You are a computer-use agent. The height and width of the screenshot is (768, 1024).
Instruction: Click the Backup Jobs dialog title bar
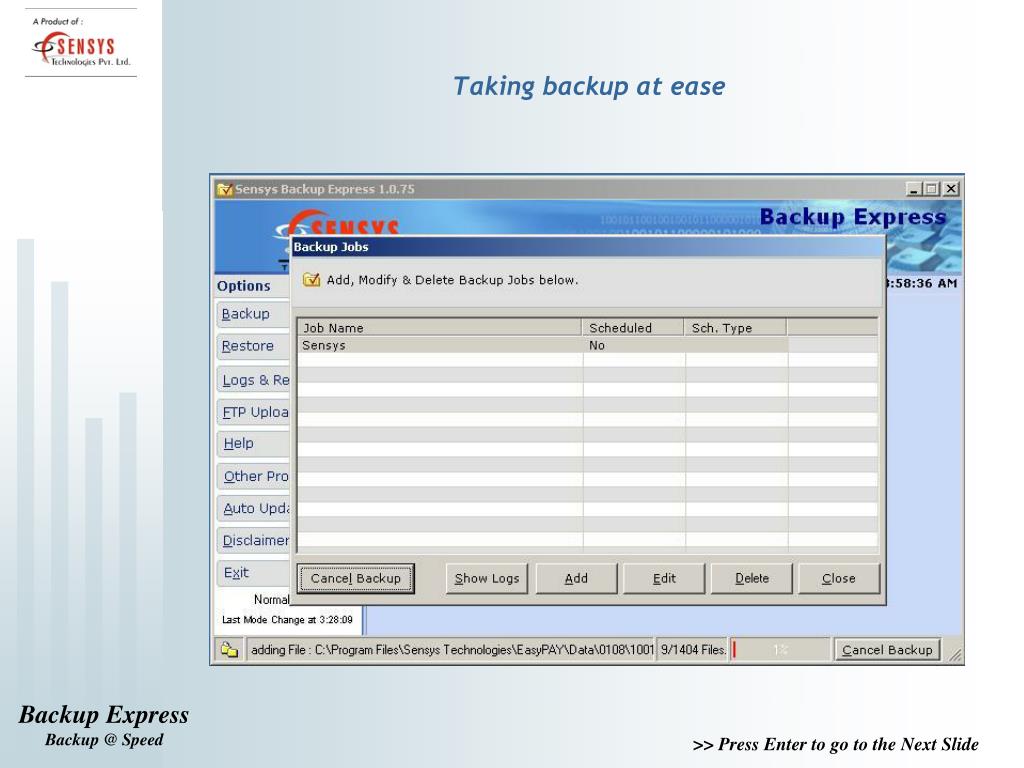click(x=588, y=247)
